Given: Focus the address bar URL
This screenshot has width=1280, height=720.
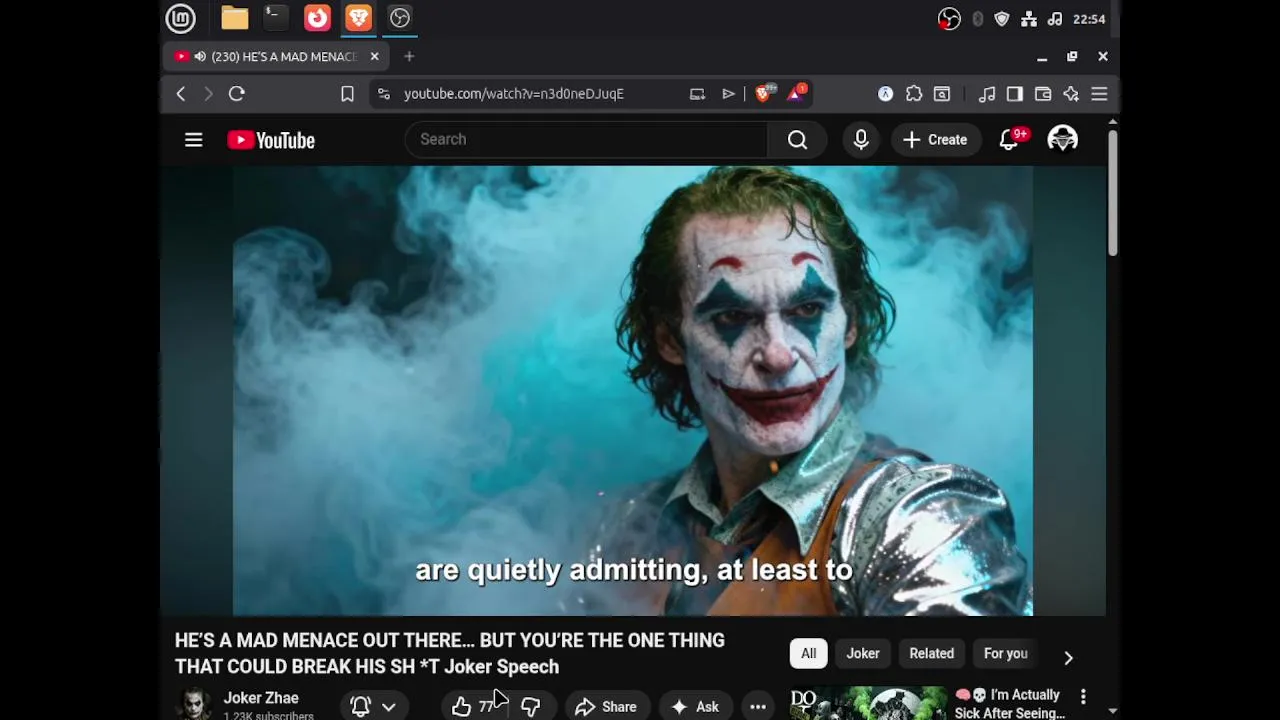Looking at the screenshot, I should (514, 94).
